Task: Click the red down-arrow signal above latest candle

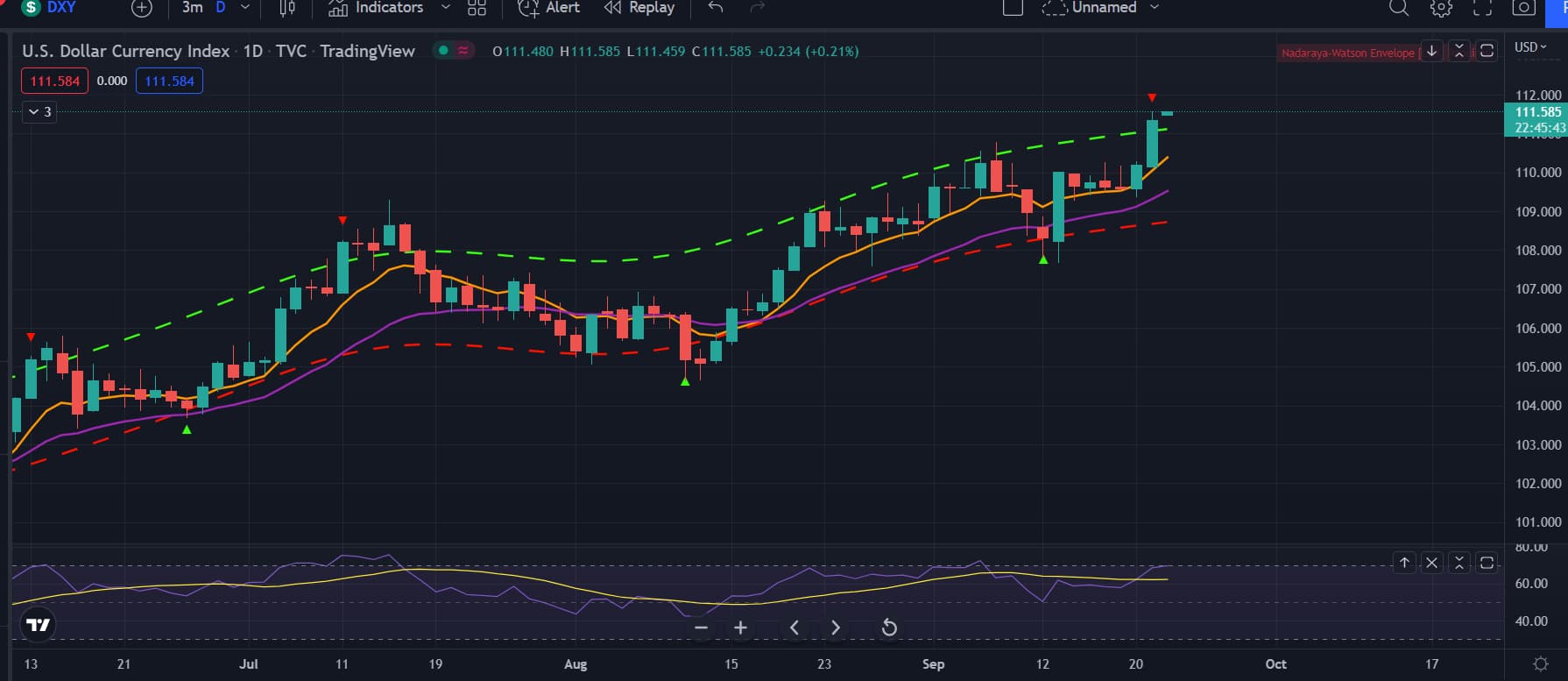Action: [1152, 98]
